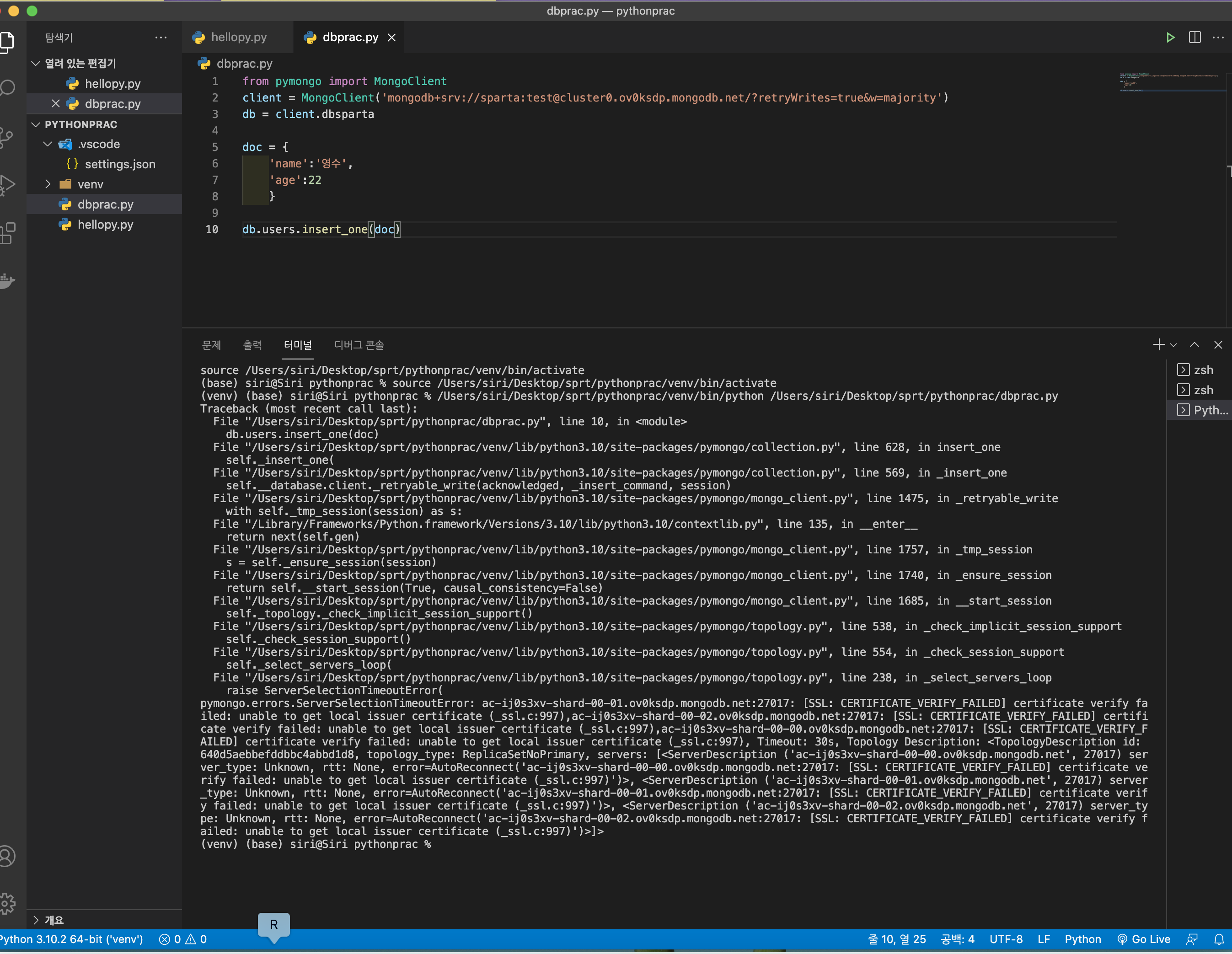The width and height of the screenshot is (1232, 954).
Task: Open the Accounts menu icon
Action: [x=7, y=857]
